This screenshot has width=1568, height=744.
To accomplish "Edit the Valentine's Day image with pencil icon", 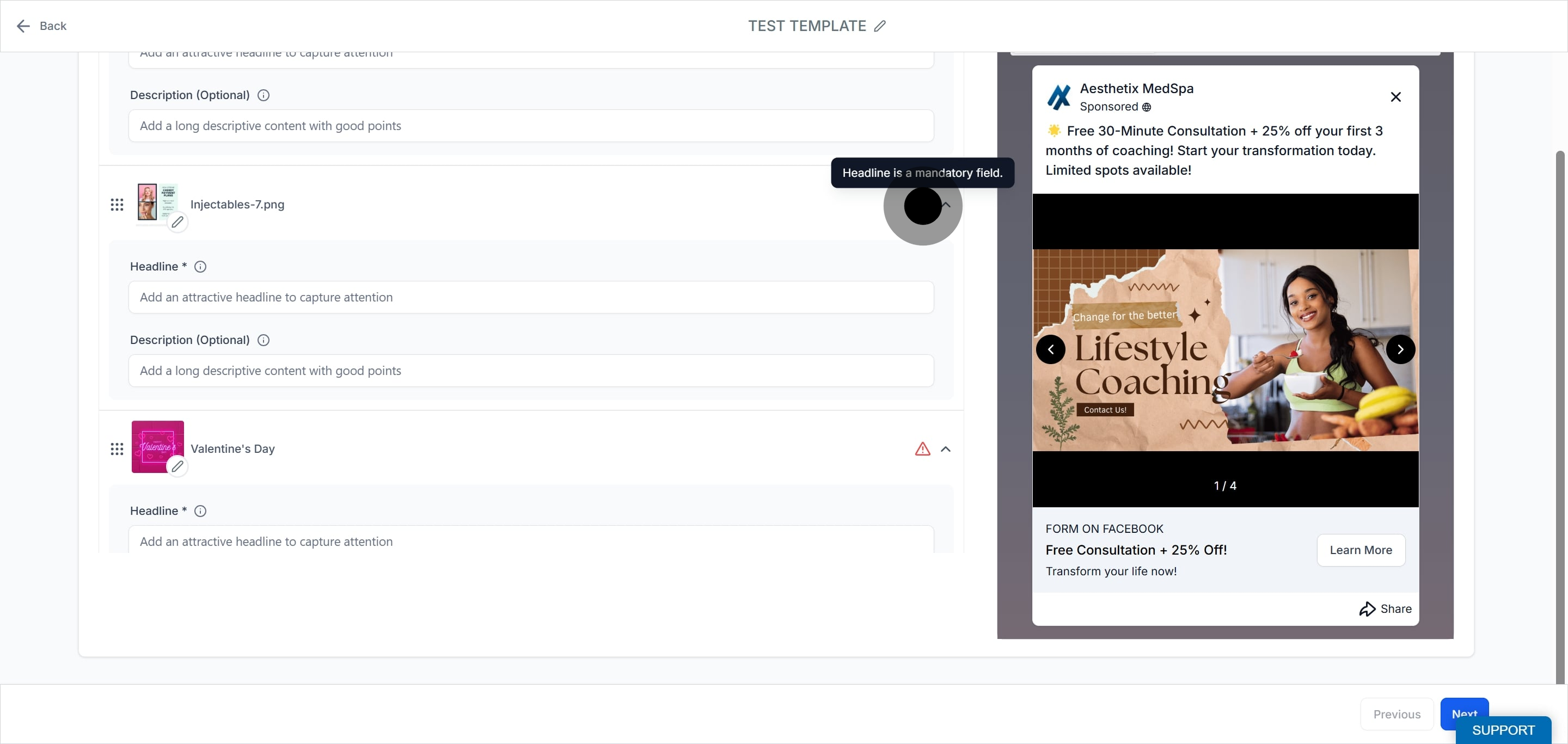I will click(x=177, y=466).
